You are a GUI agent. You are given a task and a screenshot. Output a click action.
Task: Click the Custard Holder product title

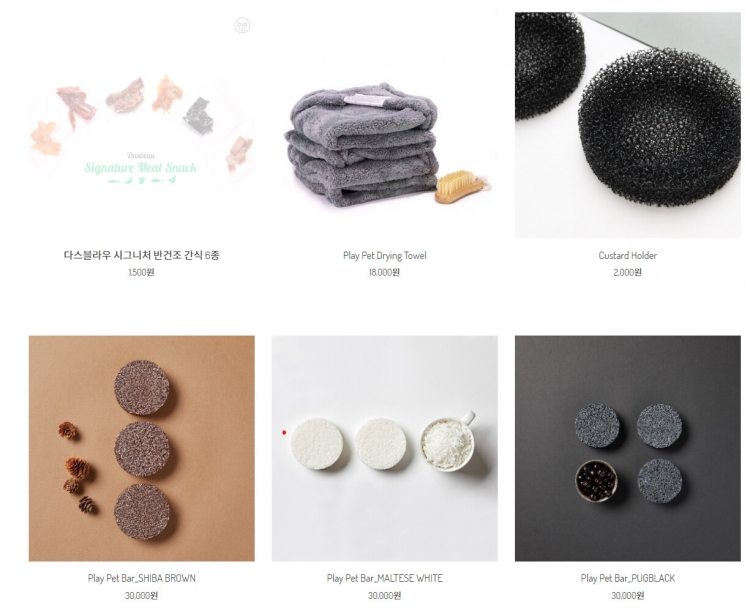coord(628,255)
